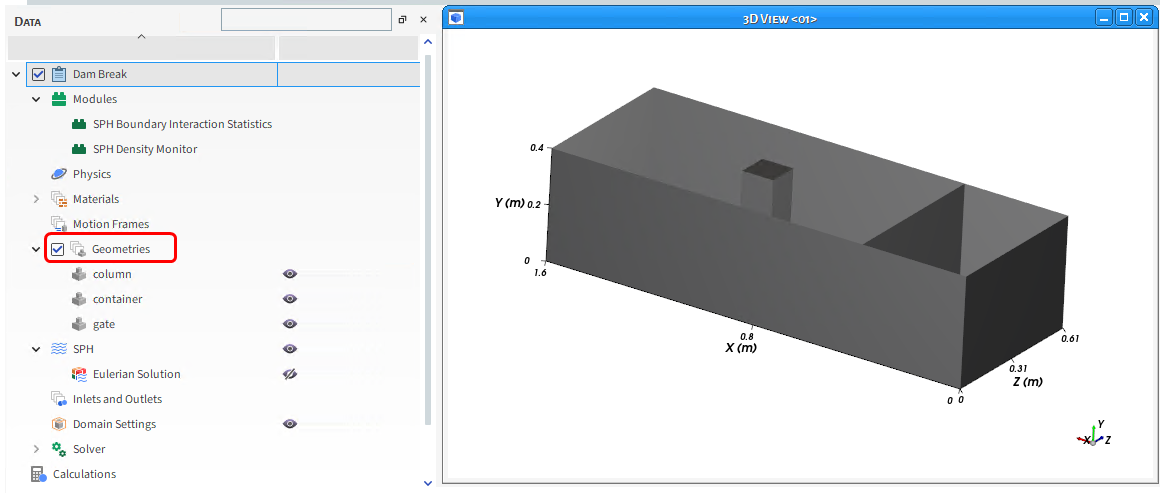Select the Physics tree item
Viewport: 1160px width, 498px height.
pyautogui.click(x=92, y=174)
